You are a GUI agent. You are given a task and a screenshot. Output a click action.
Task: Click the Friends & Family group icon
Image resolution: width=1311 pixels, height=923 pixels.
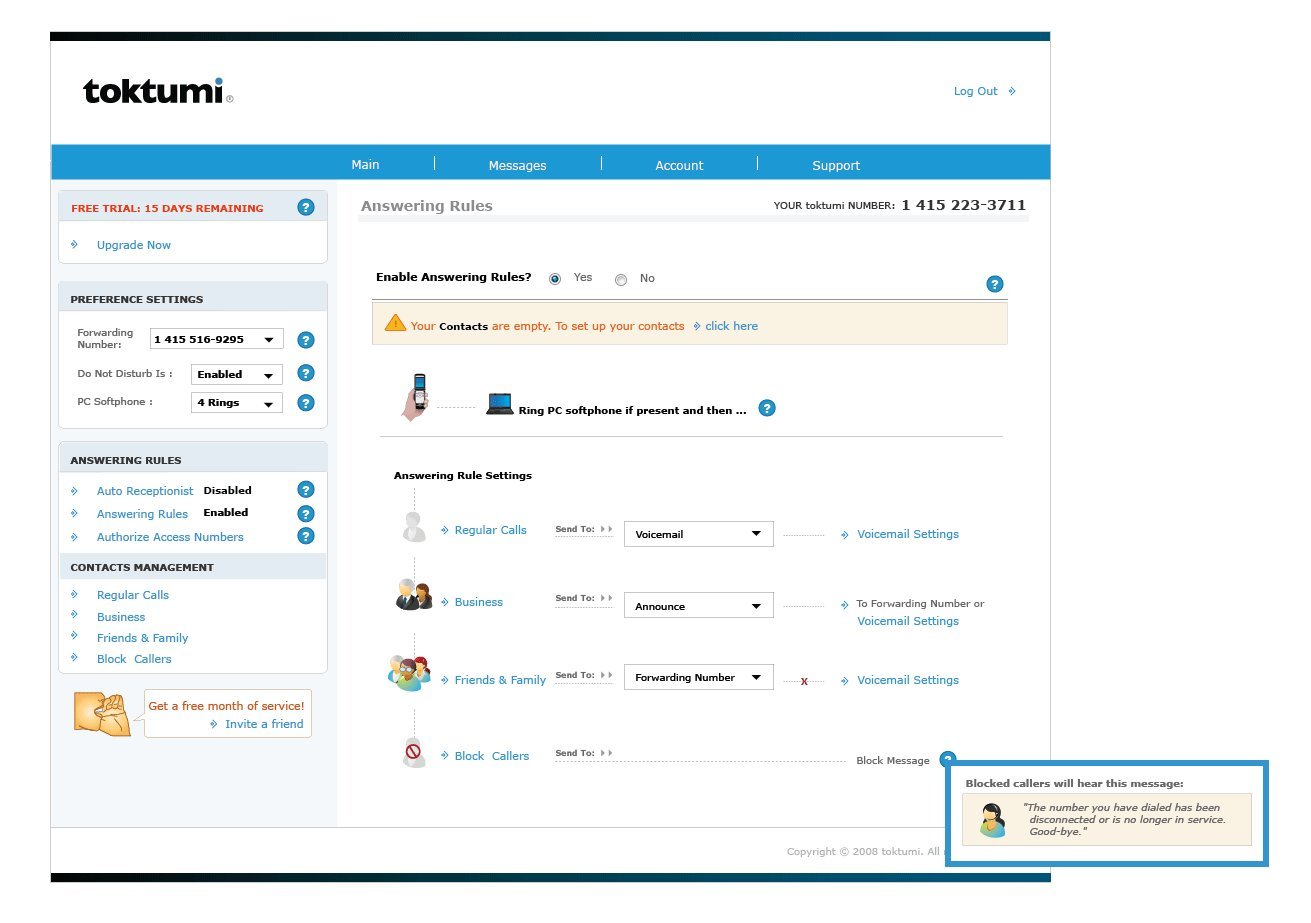409,673
